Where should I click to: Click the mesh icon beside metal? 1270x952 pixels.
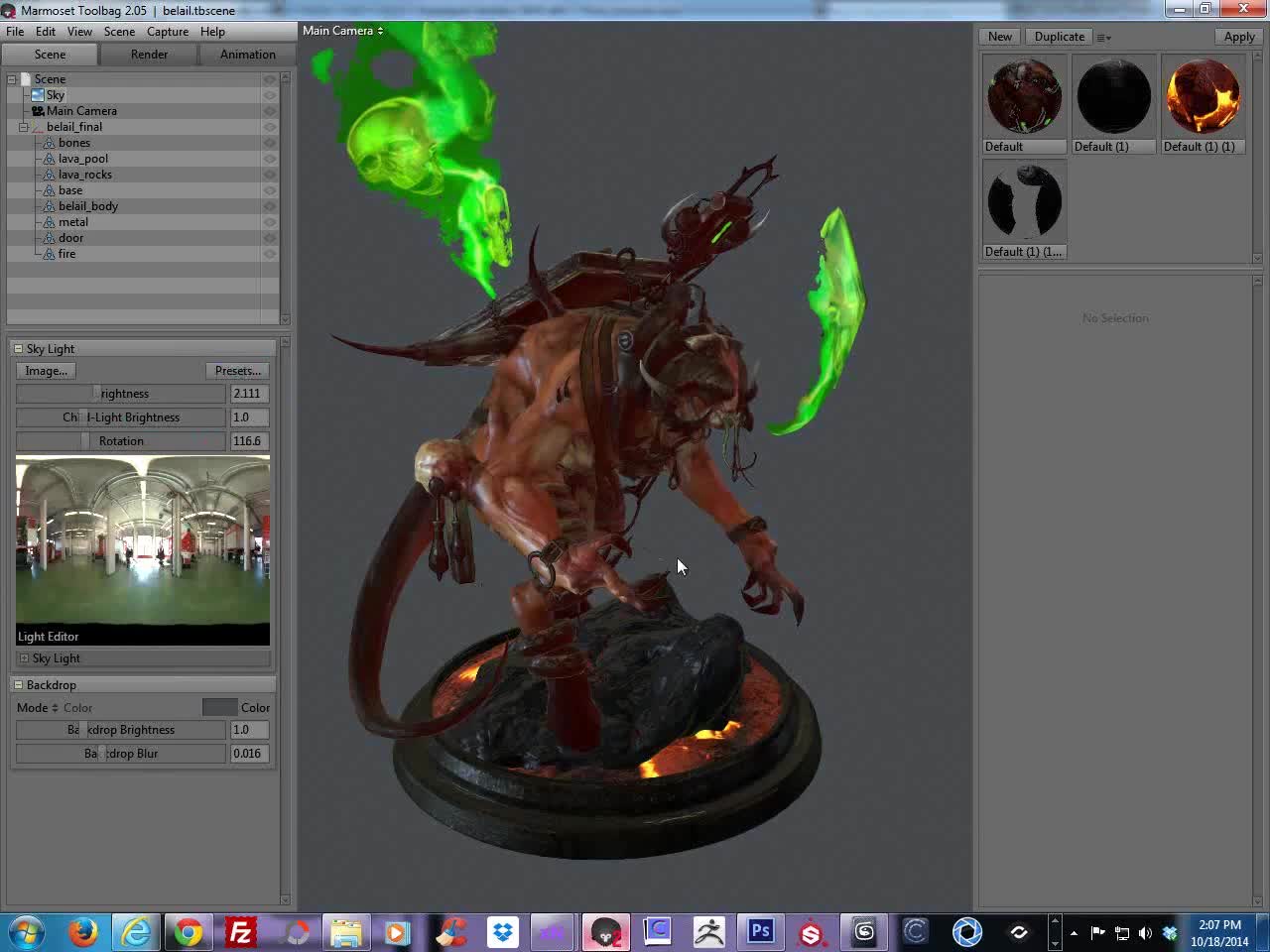pyautogui.click(x=49, y=222)
